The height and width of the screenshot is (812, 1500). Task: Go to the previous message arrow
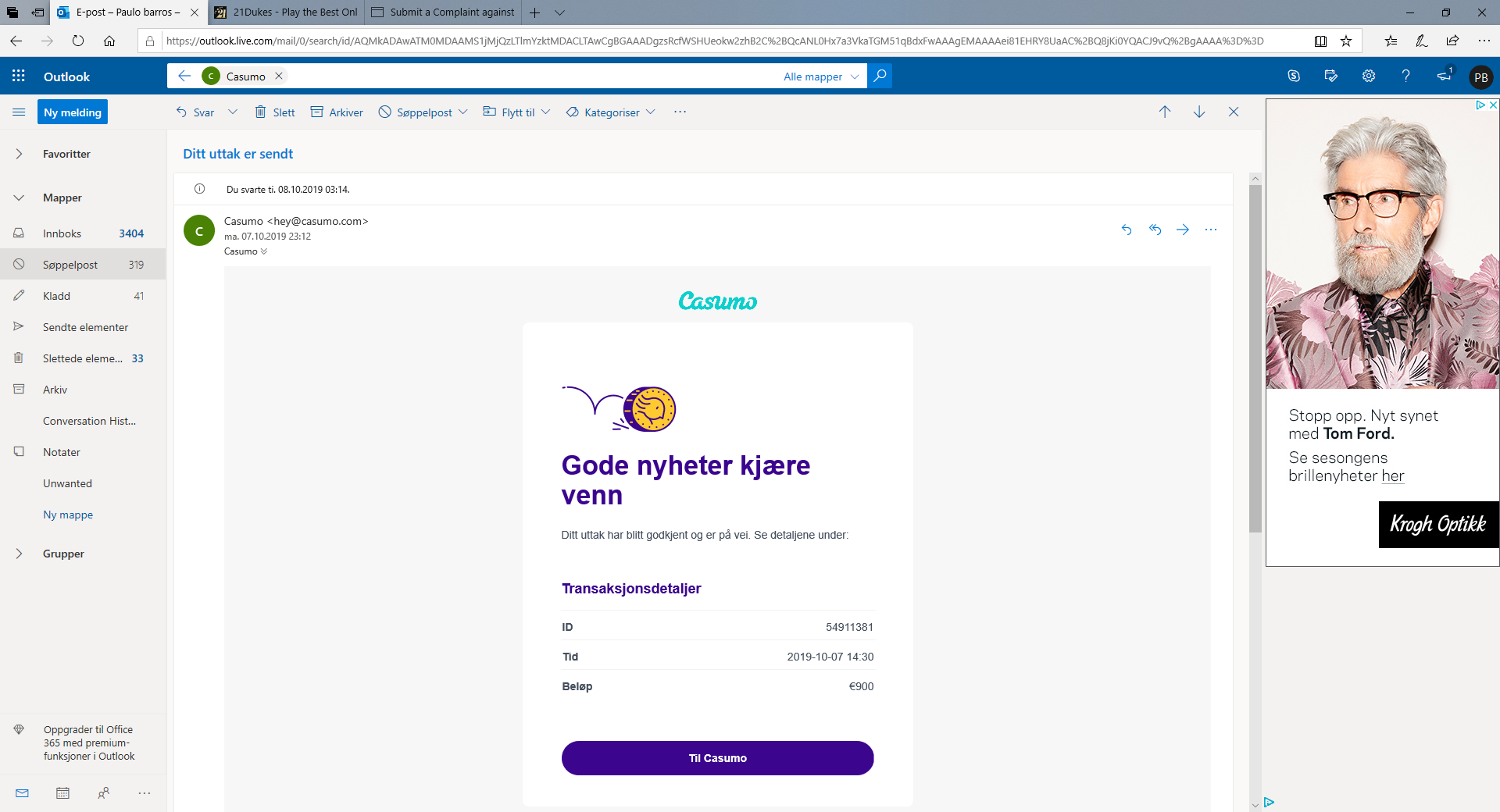point(1165,112)
